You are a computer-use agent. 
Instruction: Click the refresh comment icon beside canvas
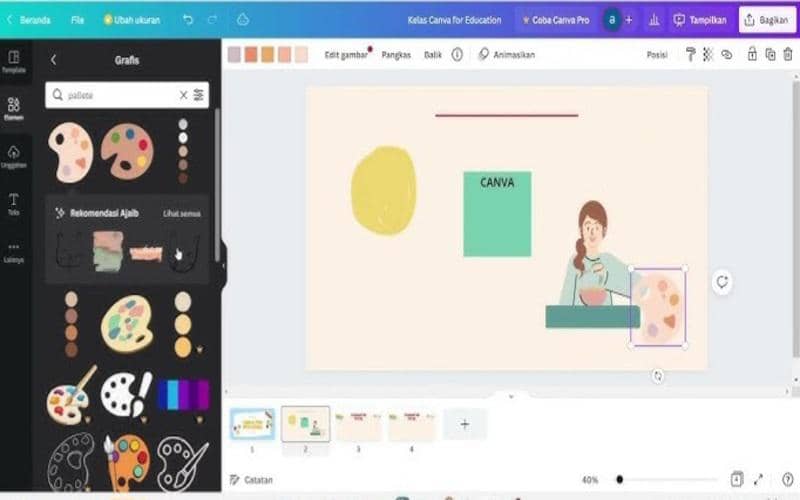tap(722, 282)
